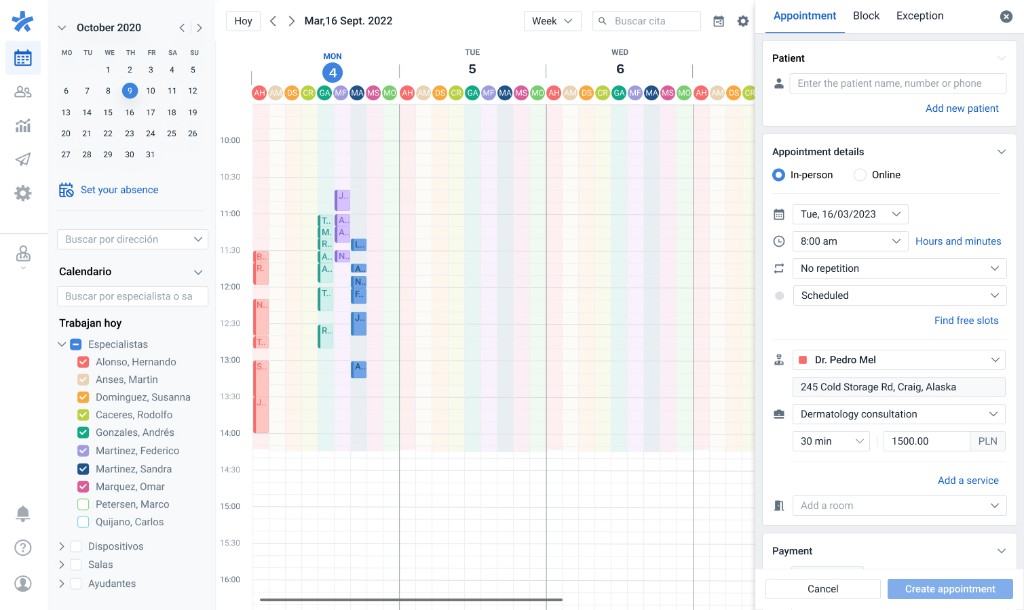Uncheck Alonso, Hernando specialist
Screen dimensions: 1024x610
pyautogui.click(x=83, y=362)
